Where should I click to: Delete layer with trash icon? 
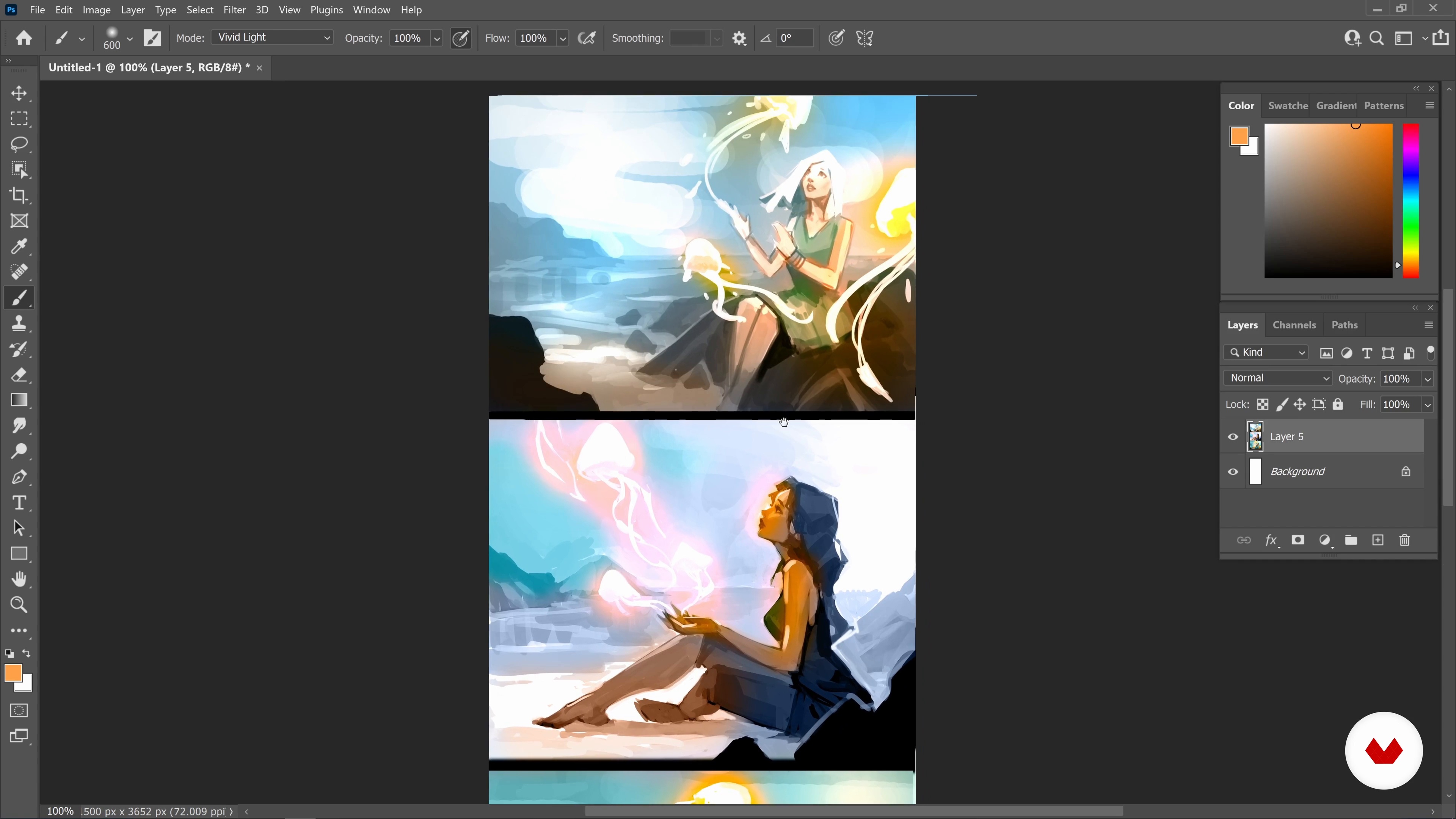coord(1404,540)
